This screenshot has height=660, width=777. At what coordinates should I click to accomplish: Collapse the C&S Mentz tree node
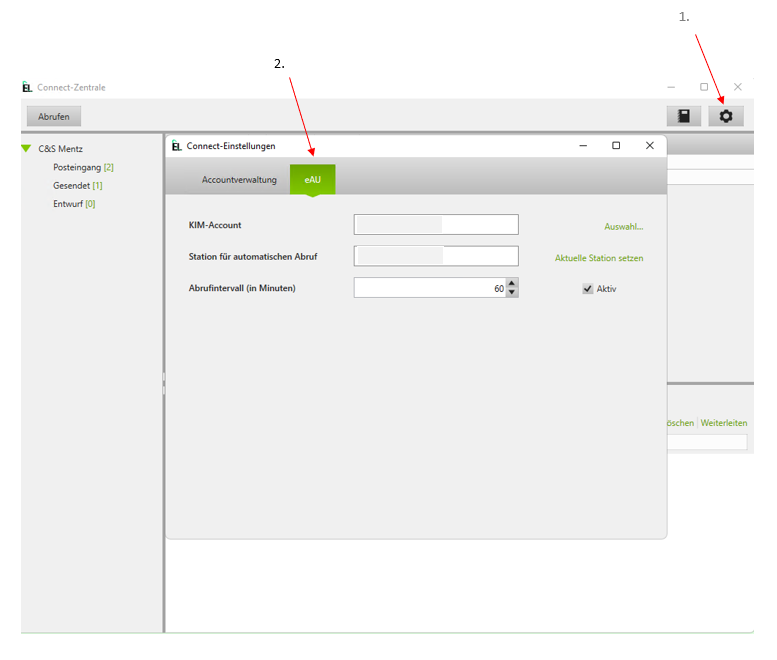click(27, 149)
